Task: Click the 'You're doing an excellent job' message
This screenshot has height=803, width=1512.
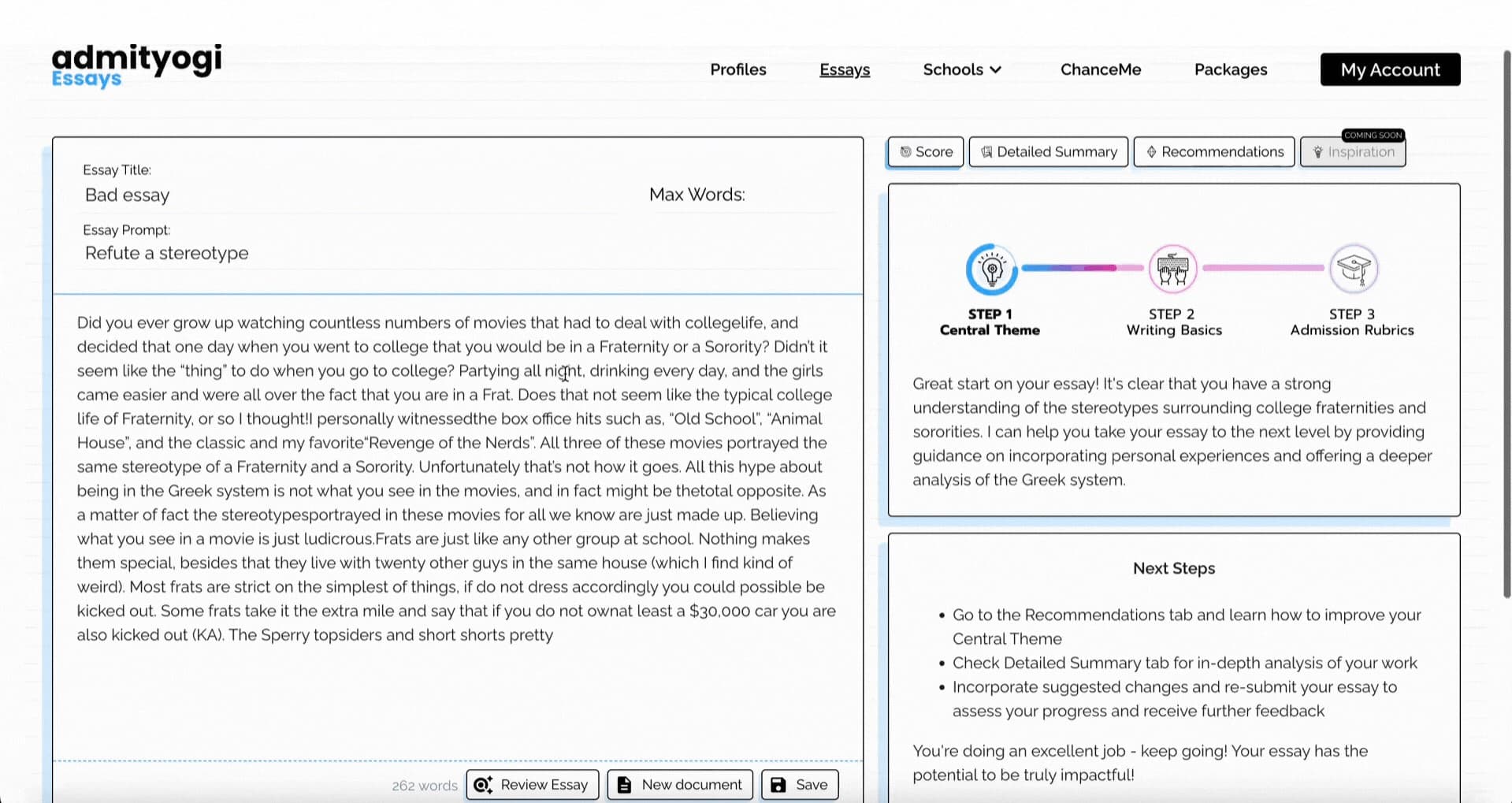Action: coord(1140,762)
